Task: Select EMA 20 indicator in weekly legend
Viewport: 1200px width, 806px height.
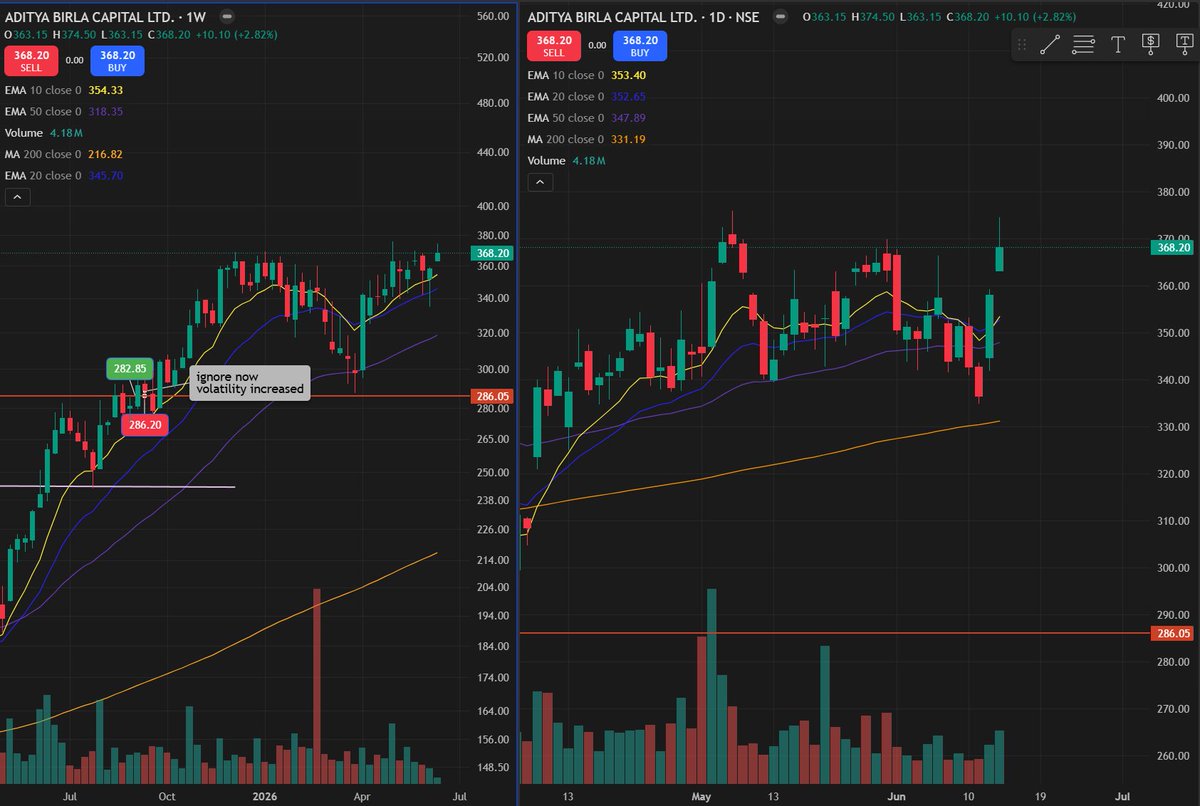Action: (x=63, y=176)
